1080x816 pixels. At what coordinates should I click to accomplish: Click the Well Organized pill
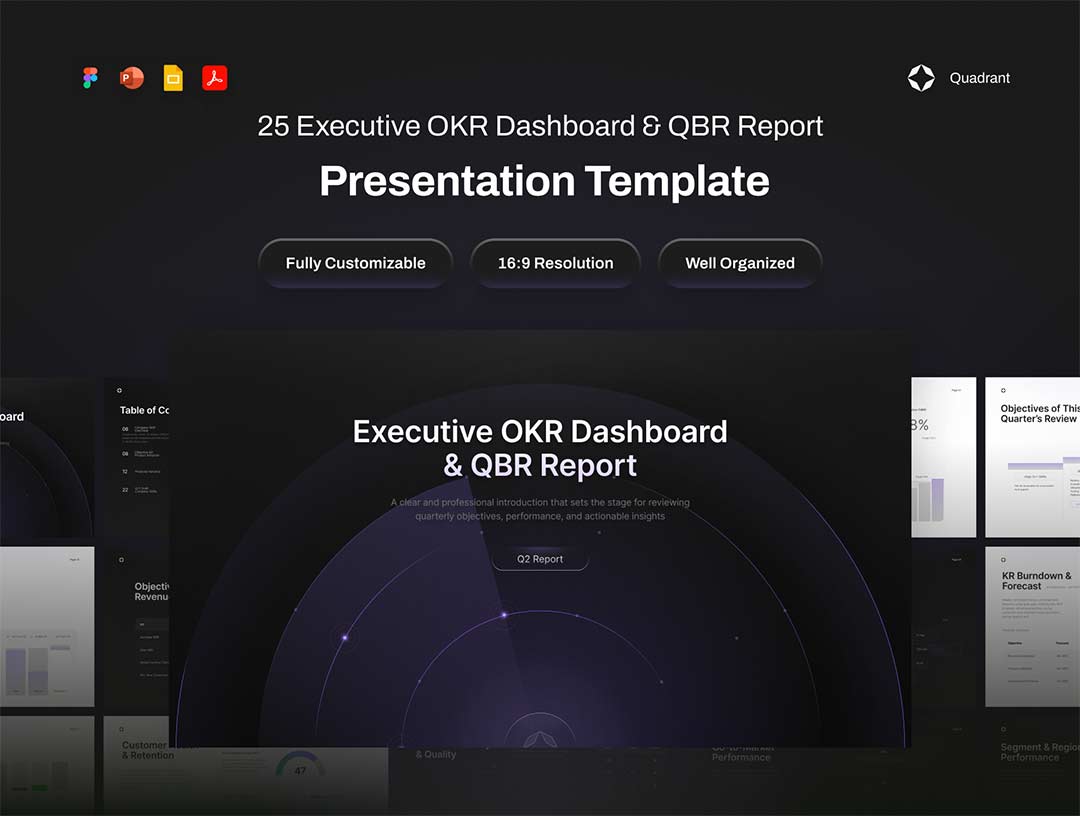[740, 263]
